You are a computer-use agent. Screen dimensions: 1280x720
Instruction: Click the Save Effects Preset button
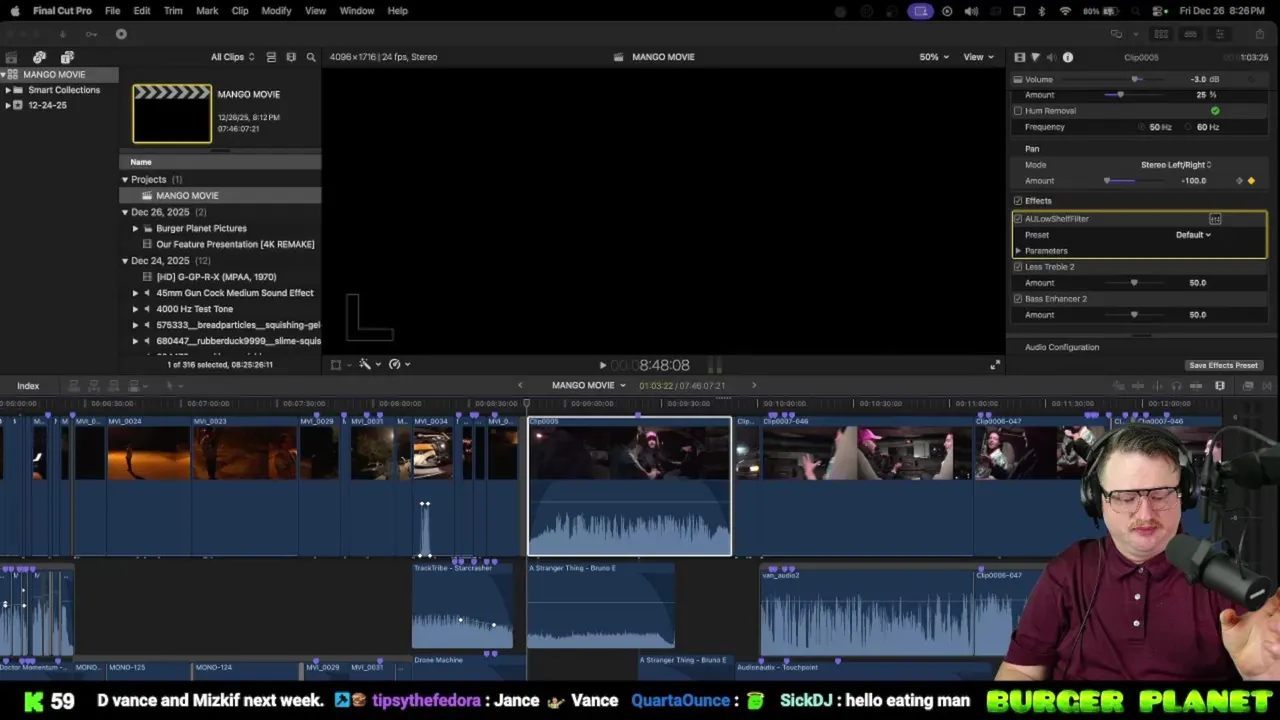(x=1223, y=365)
